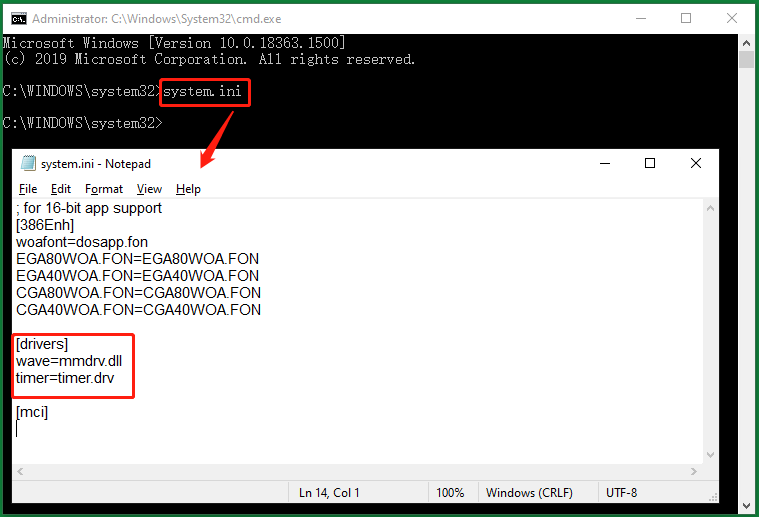The image size is (759, 517).
Task: Minimize the cmd.exe window
Action: [x=641, y=18]
